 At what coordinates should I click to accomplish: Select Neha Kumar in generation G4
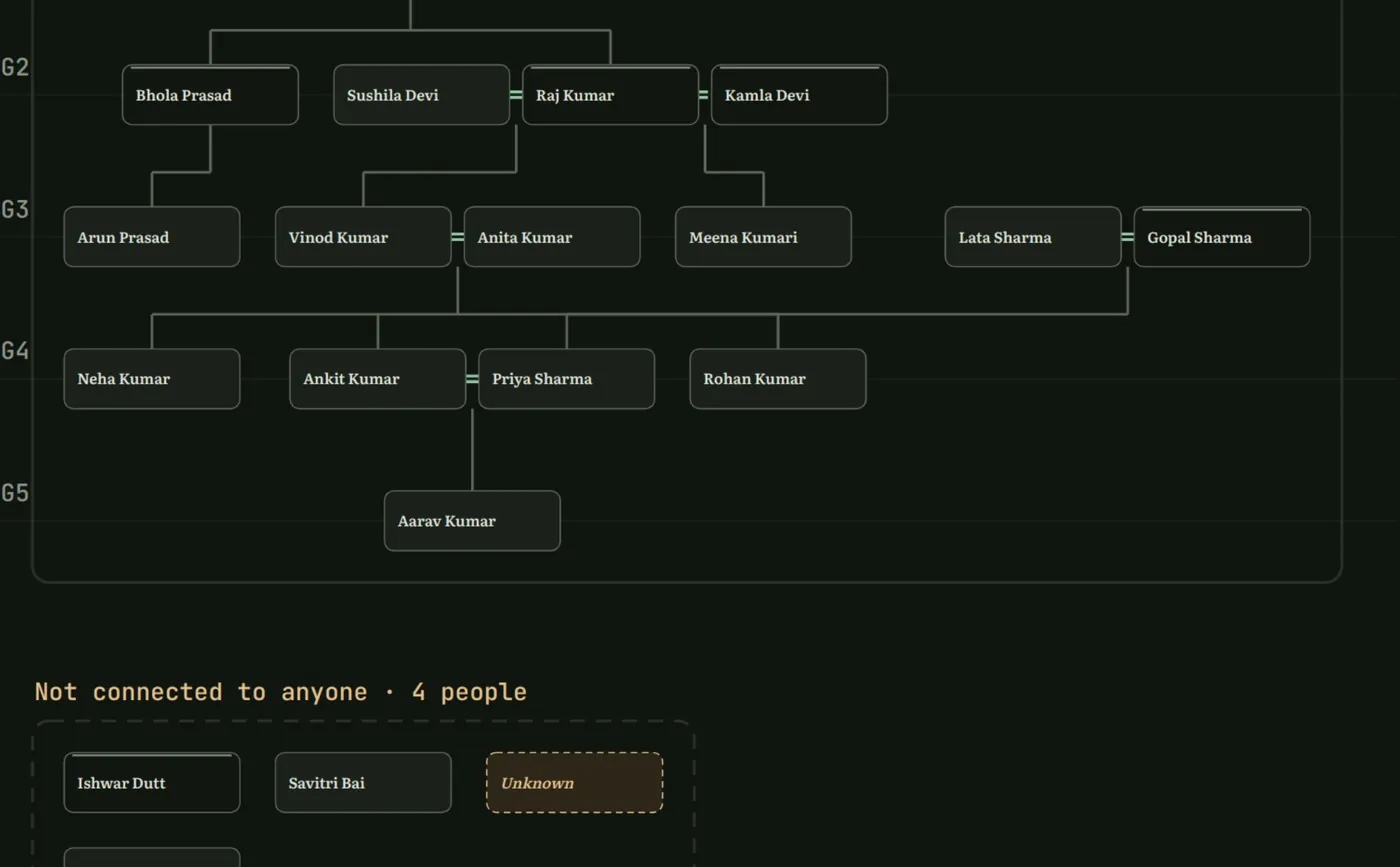click(152, 379)
